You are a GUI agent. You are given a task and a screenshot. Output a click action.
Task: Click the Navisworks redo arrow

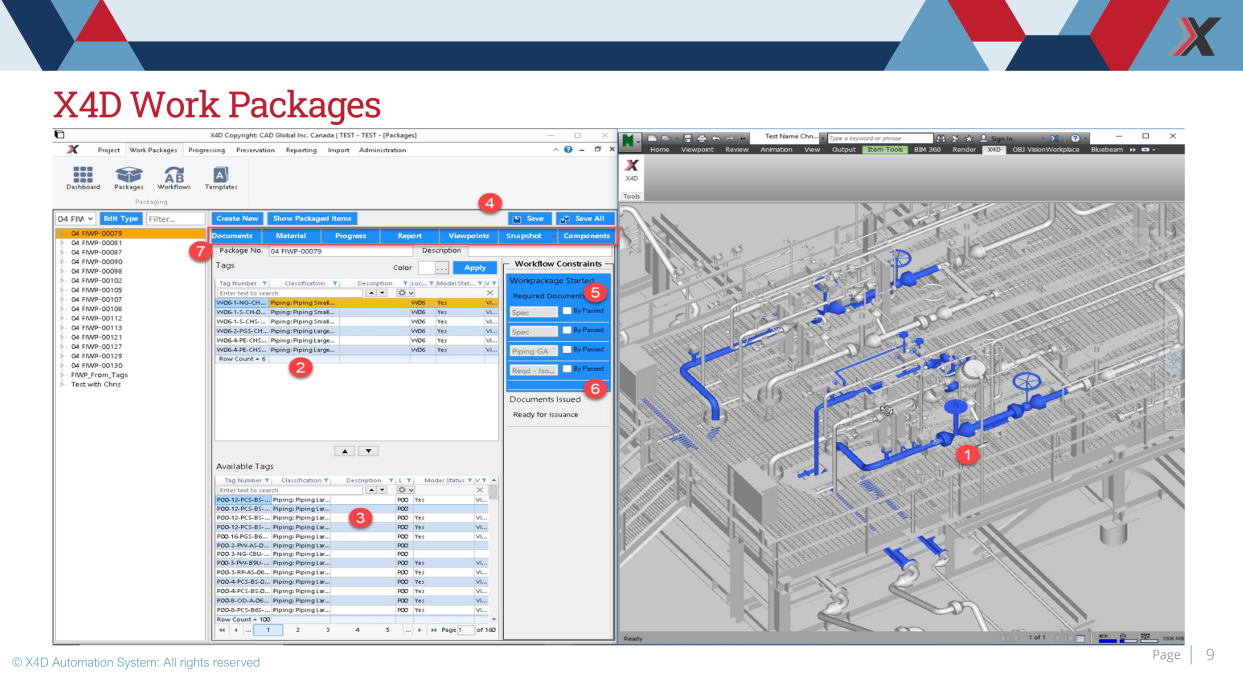point(729,138)
